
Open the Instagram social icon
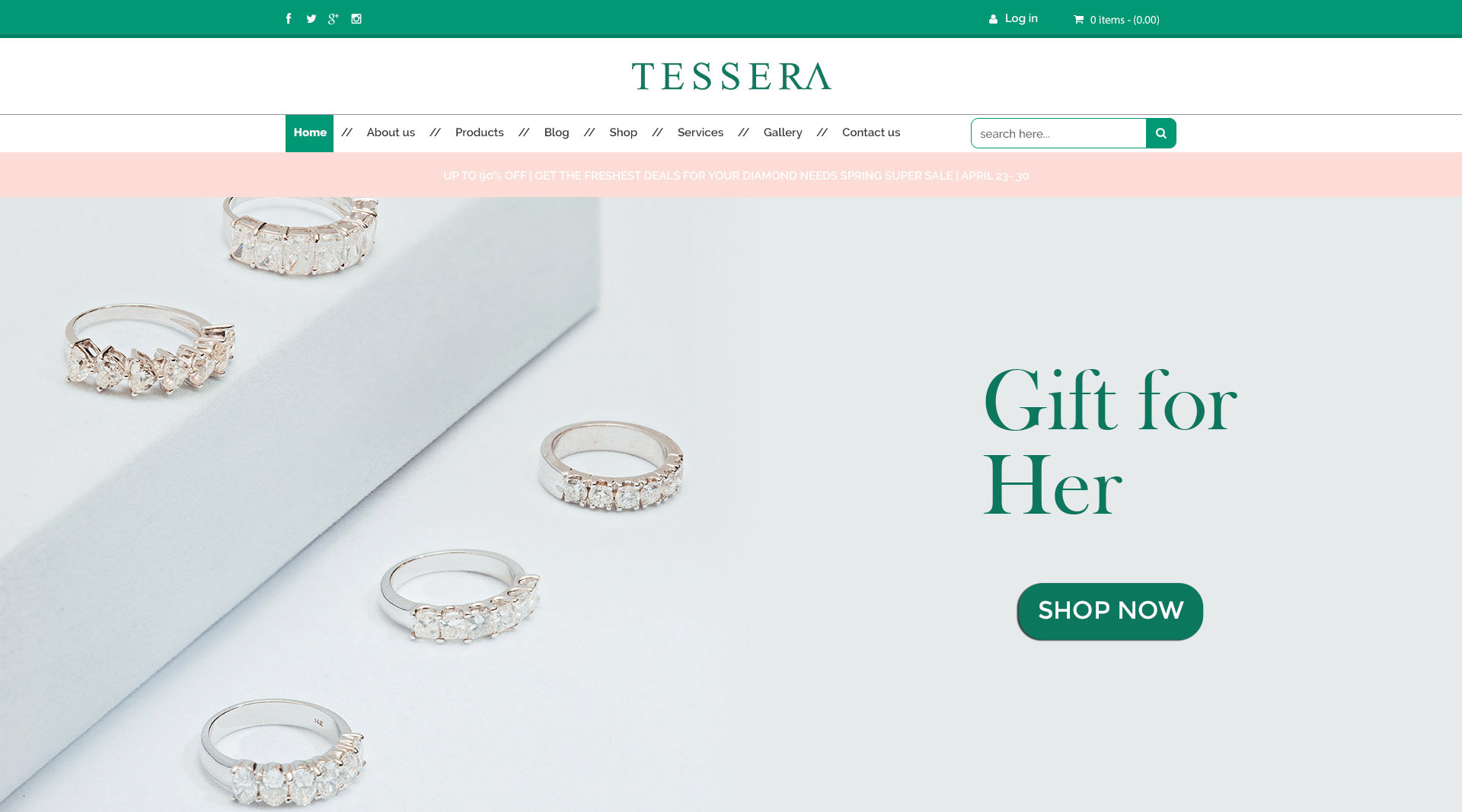coord(356,19)
